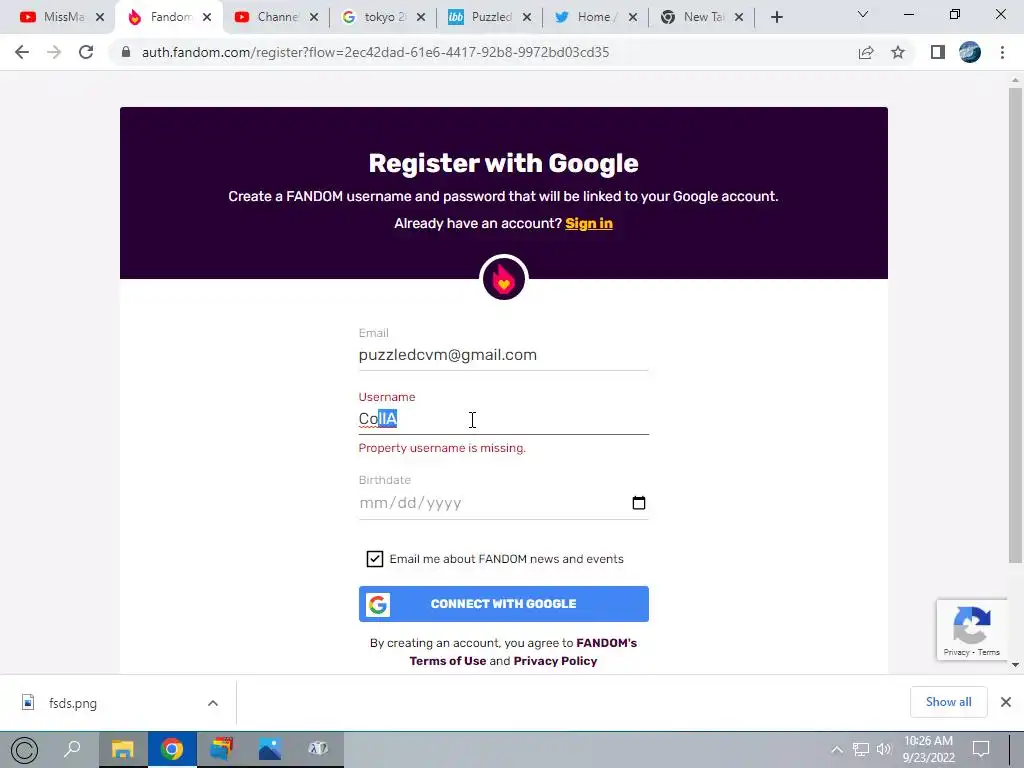Open the Chrome side panel icon

[x=938, y=52]
